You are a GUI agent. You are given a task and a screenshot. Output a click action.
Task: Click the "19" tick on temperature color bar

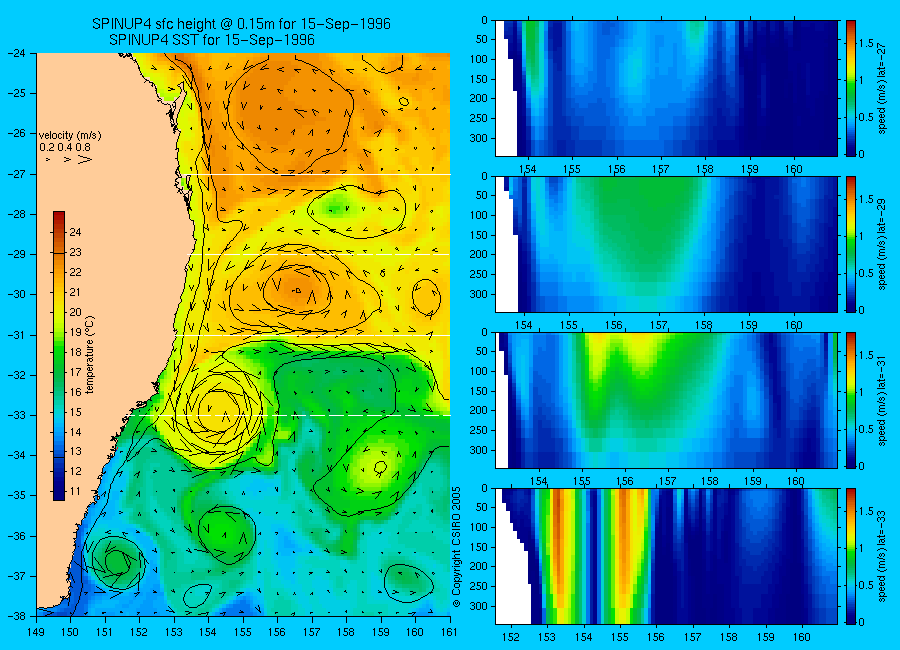(x=75, y=332)
